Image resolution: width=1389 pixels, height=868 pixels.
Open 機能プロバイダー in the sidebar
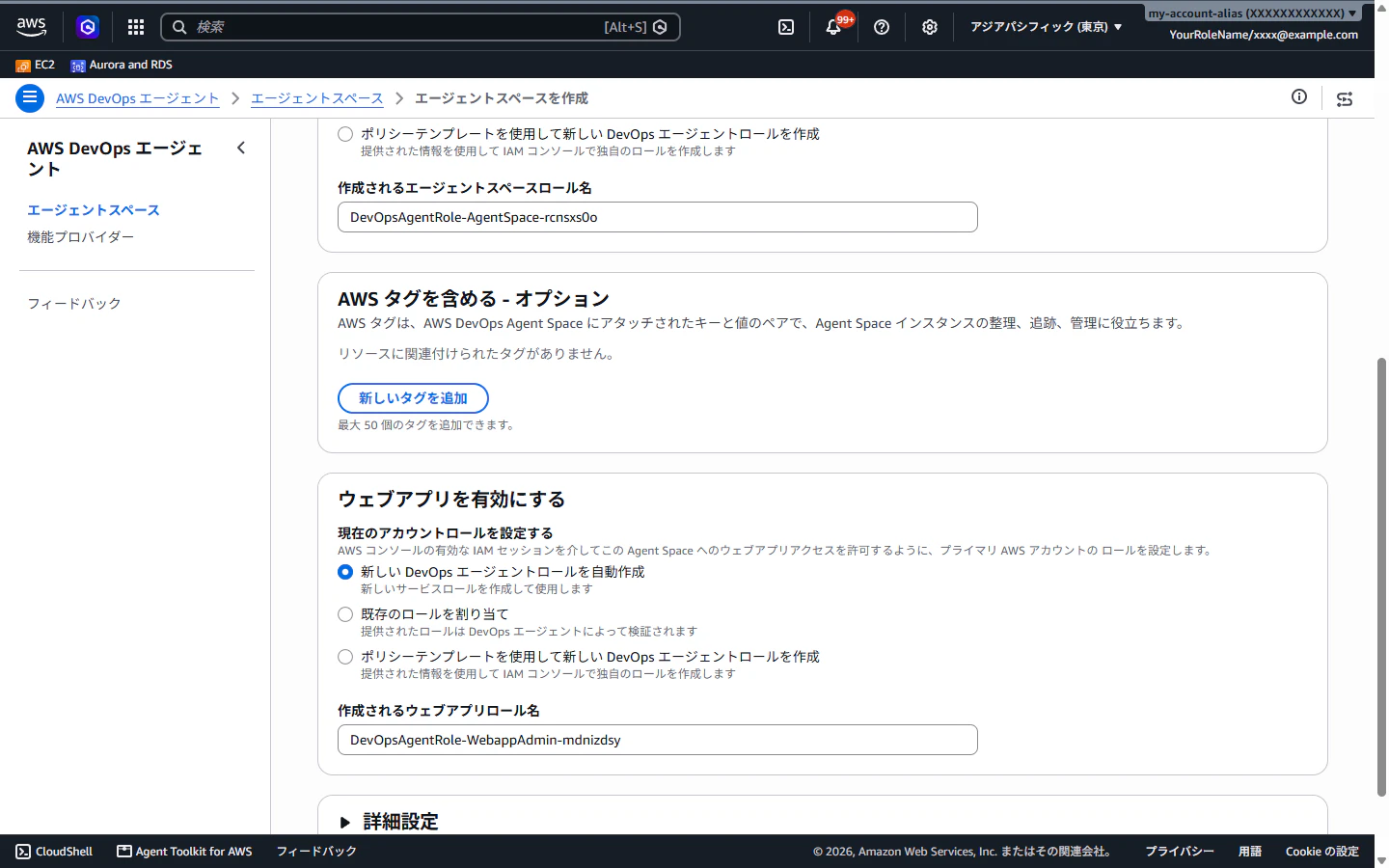tap(81, 237)
